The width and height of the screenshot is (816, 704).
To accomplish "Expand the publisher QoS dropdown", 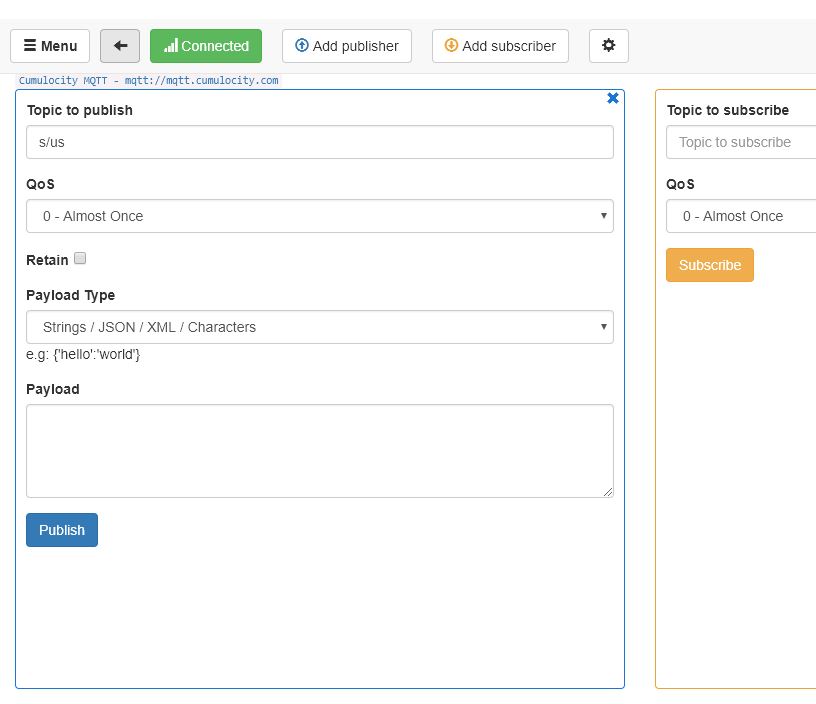I will [320, 216].
